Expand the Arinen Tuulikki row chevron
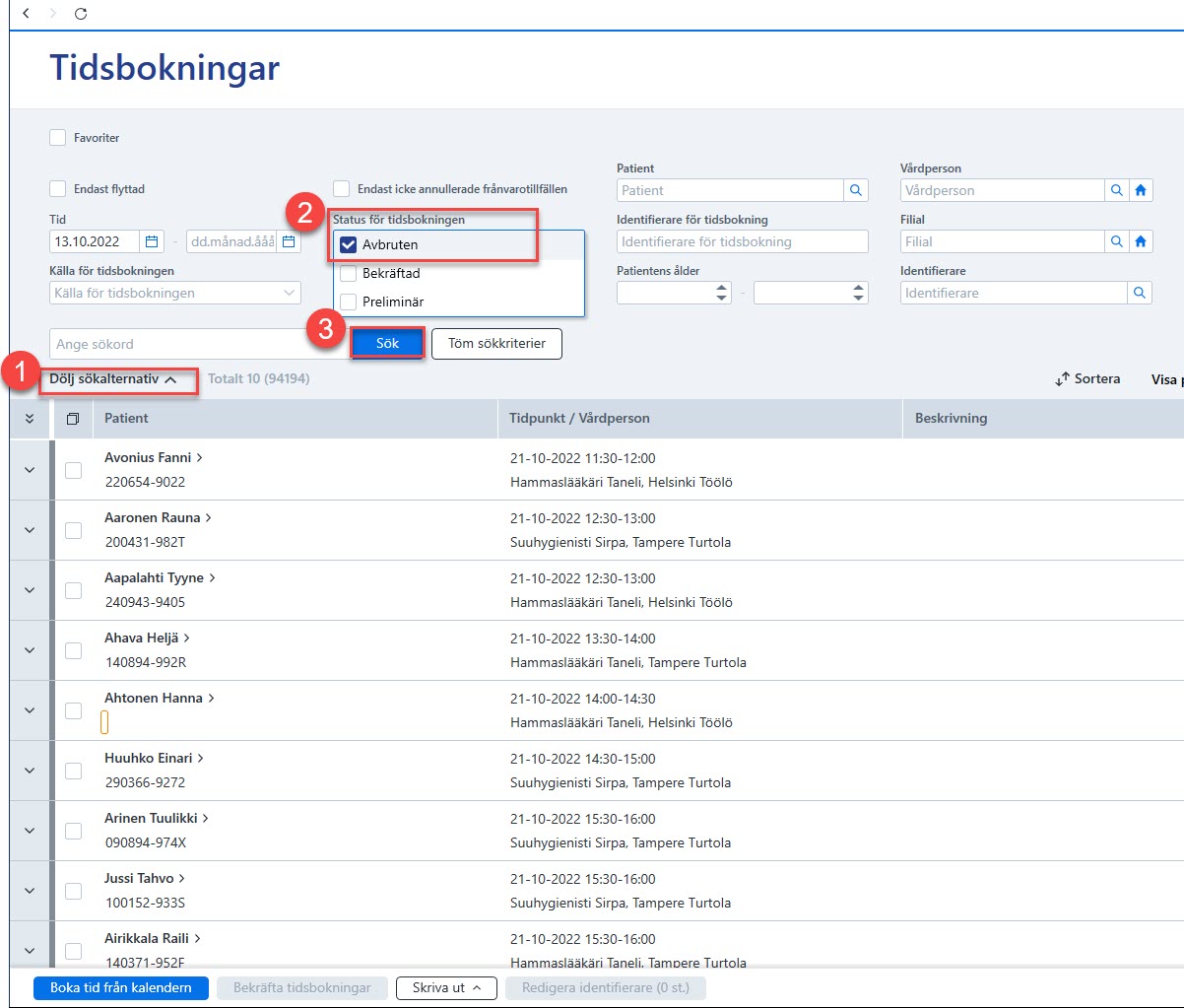 coord(30,831)
